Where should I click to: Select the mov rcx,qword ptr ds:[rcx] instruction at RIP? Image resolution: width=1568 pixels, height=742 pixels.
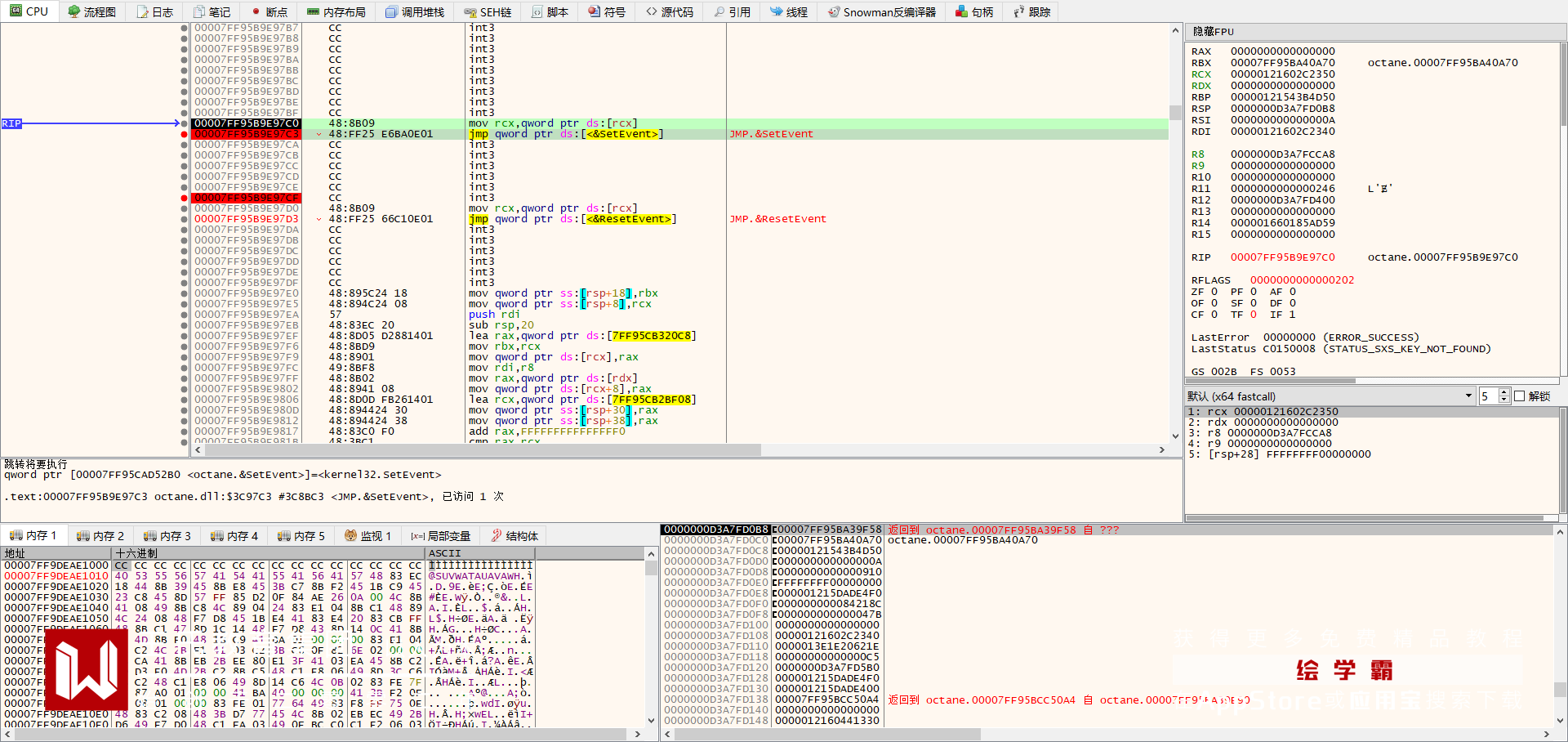pyautogui.click(x=553, y=123)
